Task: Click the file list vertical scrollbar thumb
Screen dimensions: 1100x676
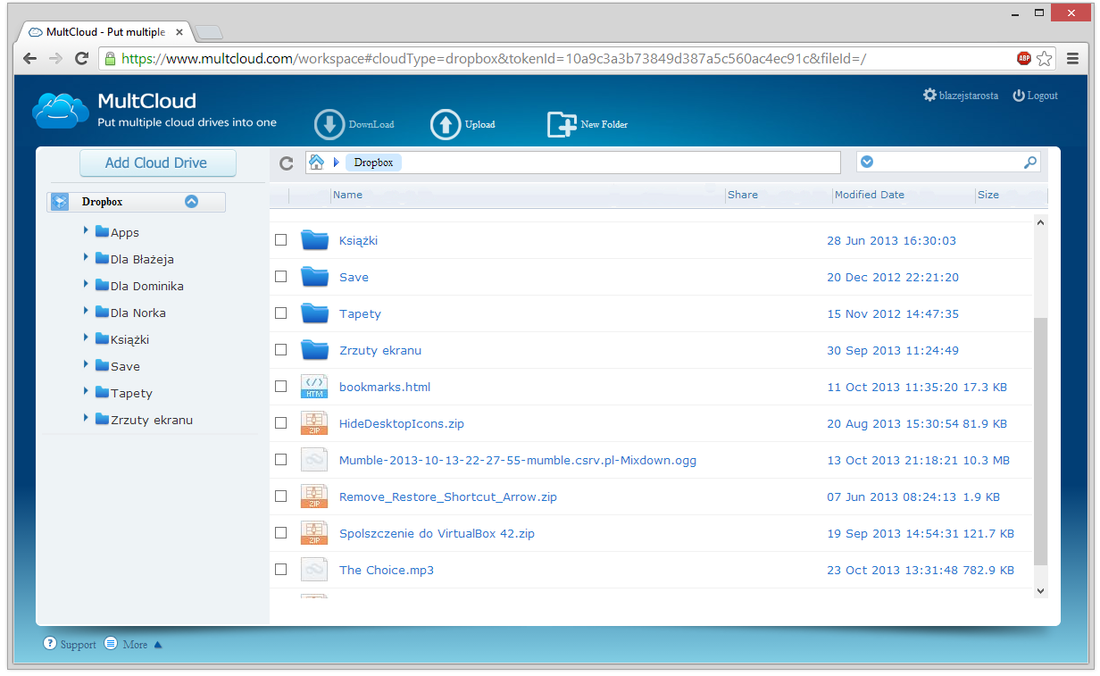Action: click(1040, 440)
